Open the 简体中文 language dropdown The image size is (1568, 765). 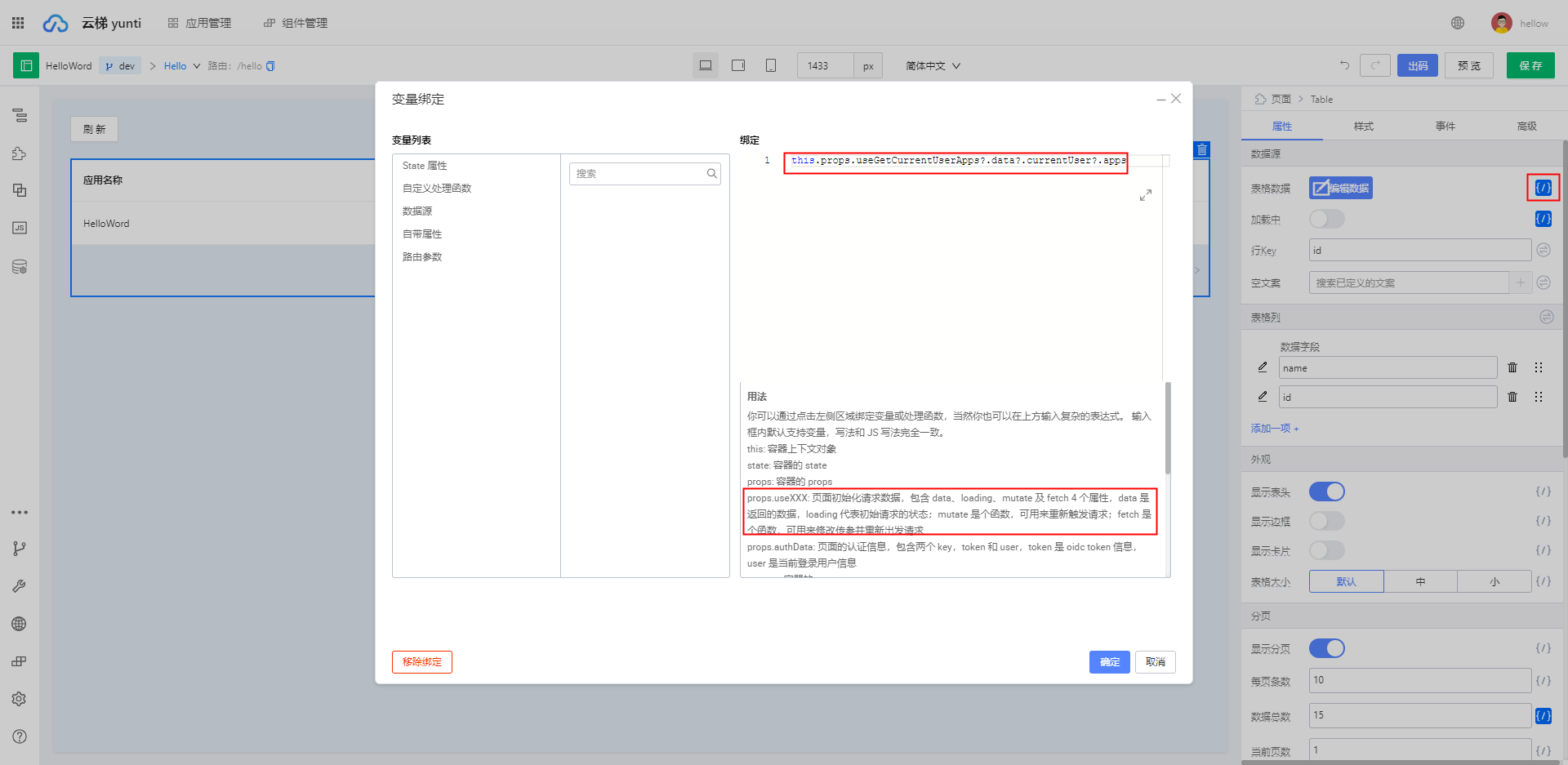point(933,66)
